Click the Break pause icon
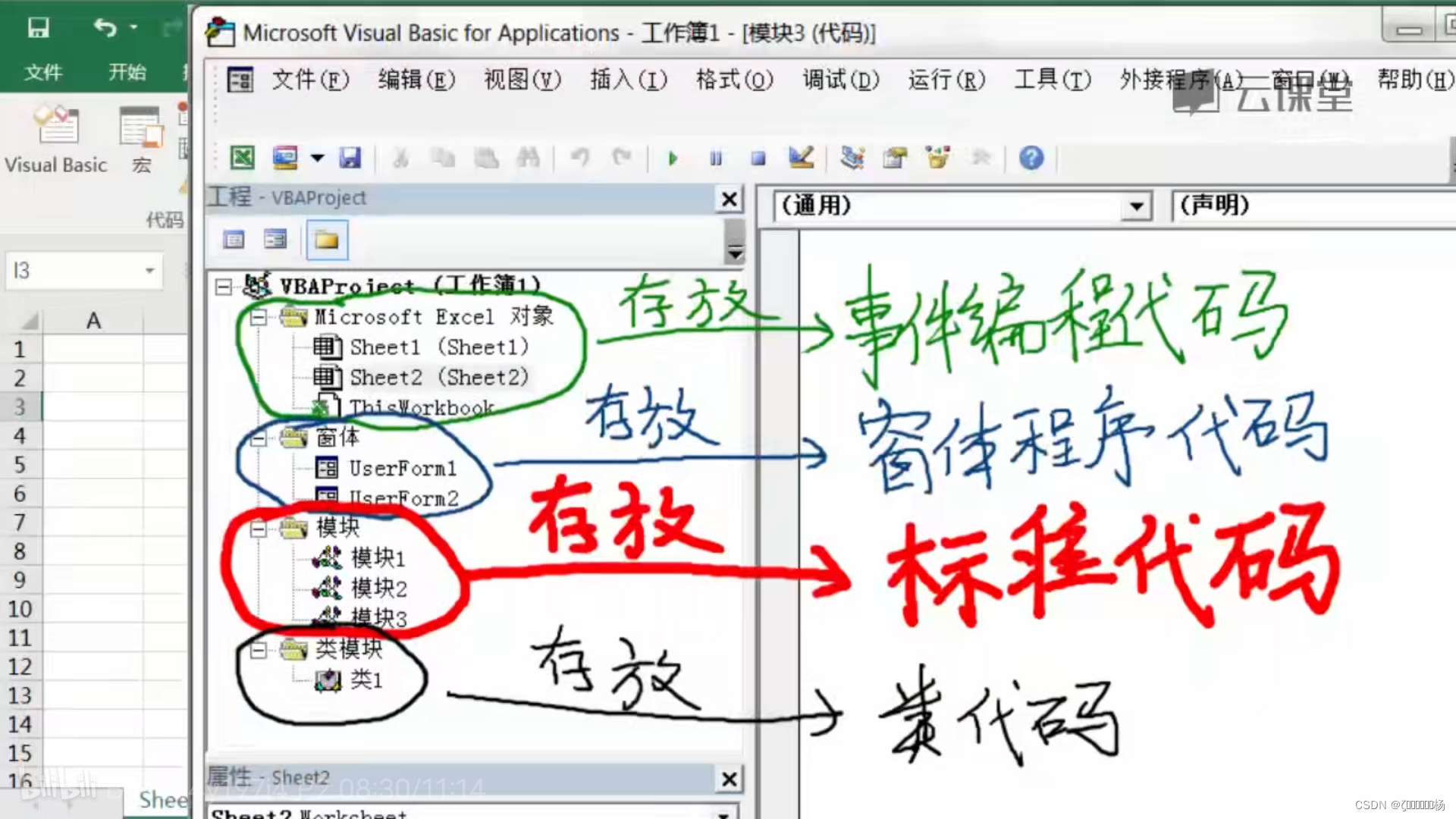Viewport: 1456px width, 819px height. coord(715,158)
